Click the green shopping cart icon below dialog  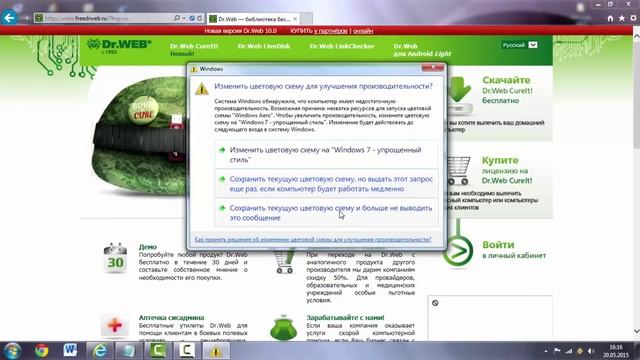point(284,262)
